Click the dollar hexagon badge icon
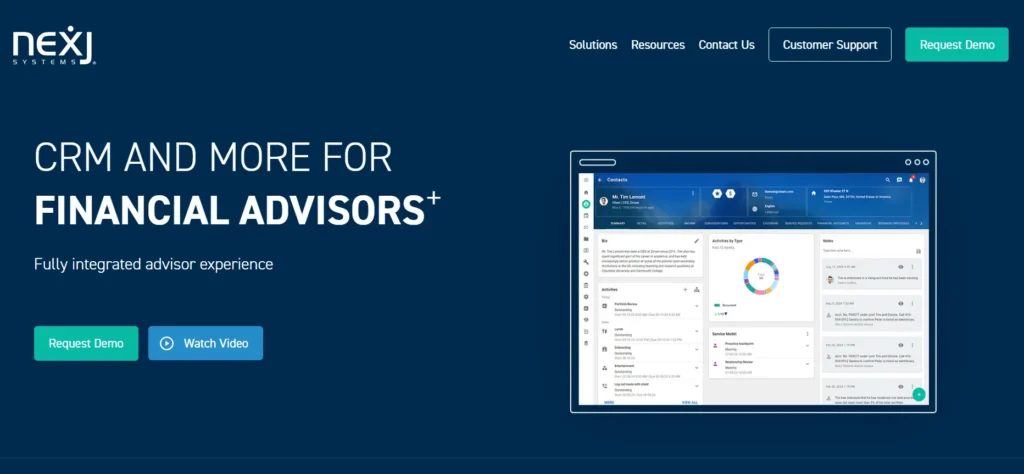Screen dimensions: 1024x474 click(x=731, y=193)
